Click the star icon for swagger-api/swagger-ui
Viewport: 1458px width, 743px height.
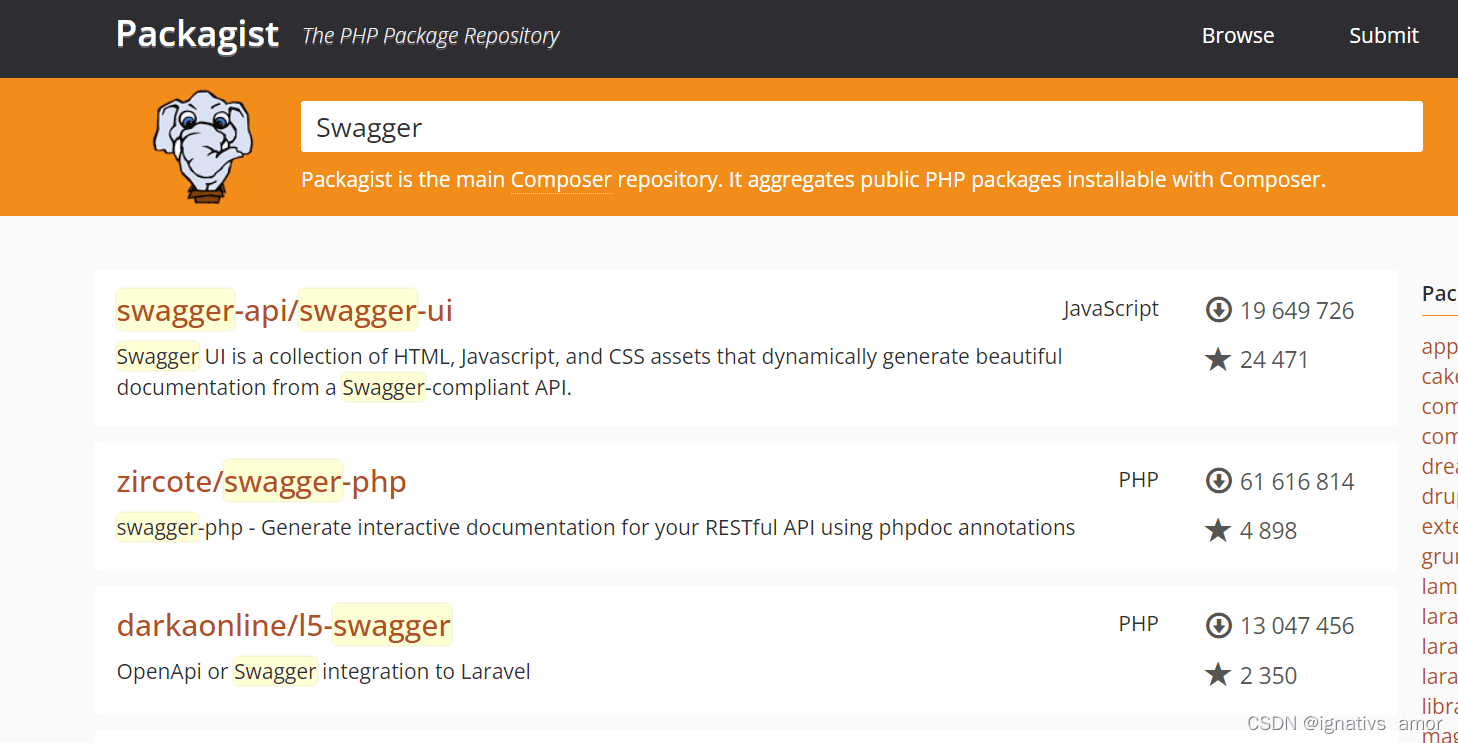[x=1218, y=359]
